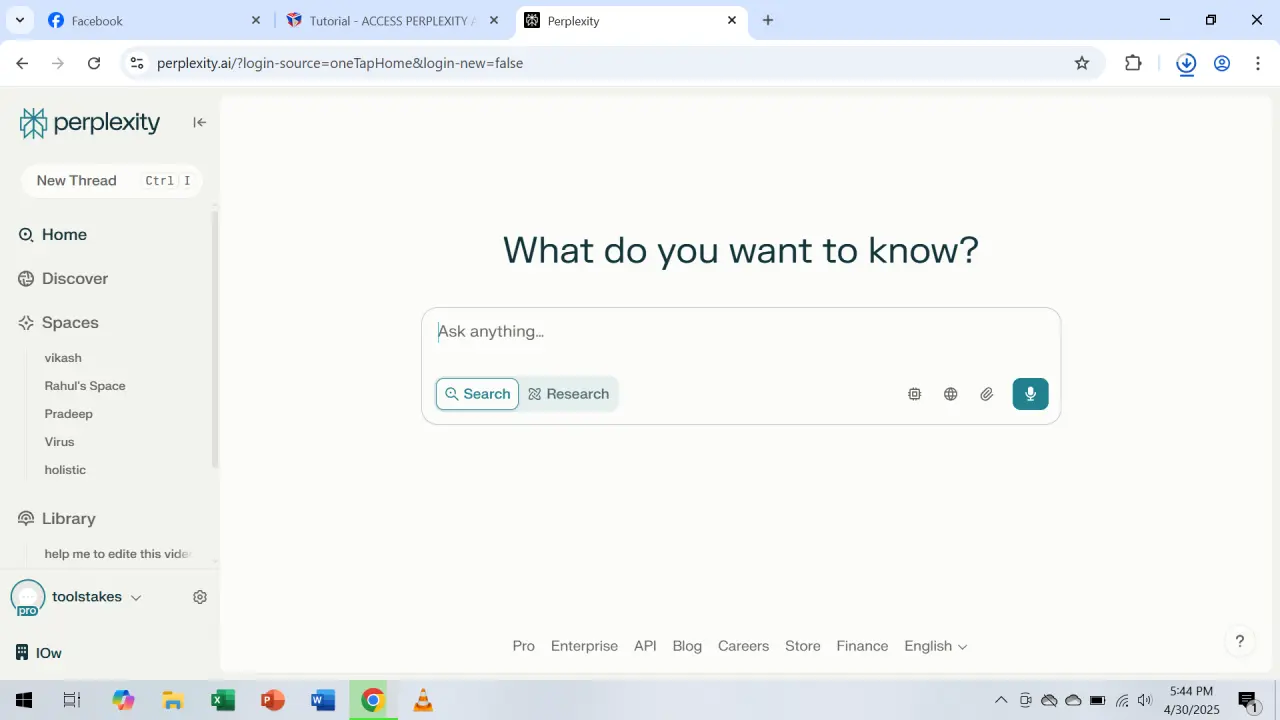The height and width of the screenshot is (720, 1280).
Task: Open Copilot from the taskbar
Action: 123,700
